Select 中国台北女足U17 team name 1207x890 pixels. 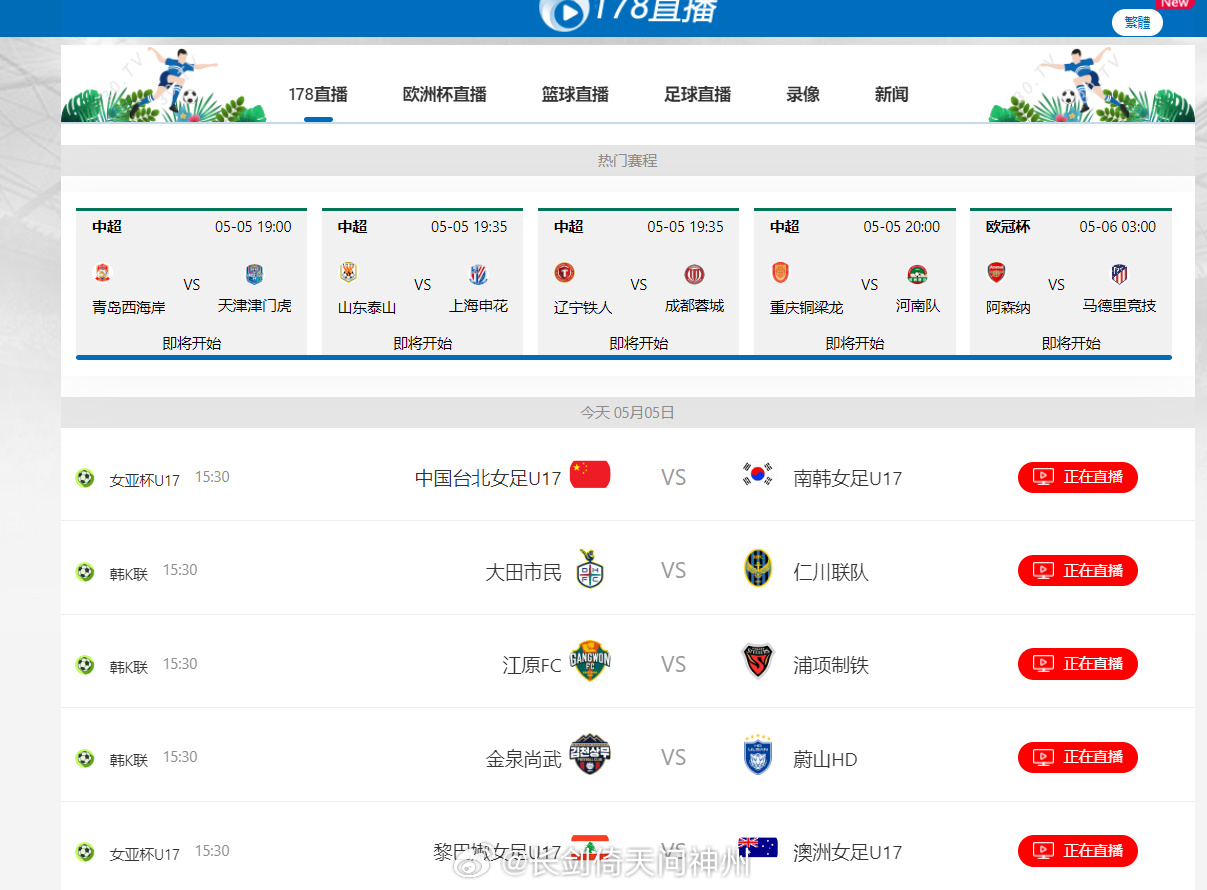(488, 478)
